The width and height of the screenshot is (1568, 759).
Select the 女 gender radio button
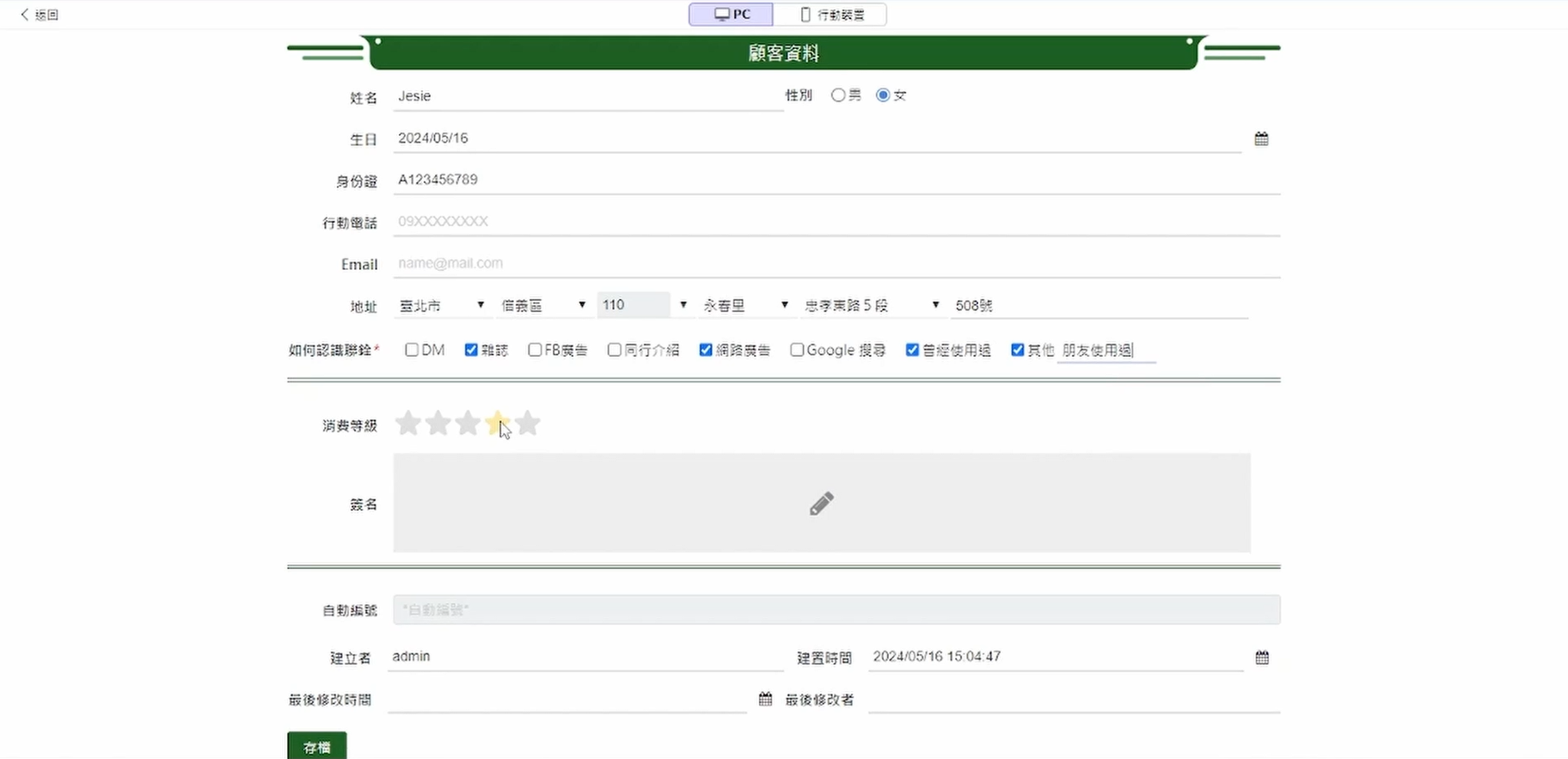pyautogui.click(x=883, y=95)
